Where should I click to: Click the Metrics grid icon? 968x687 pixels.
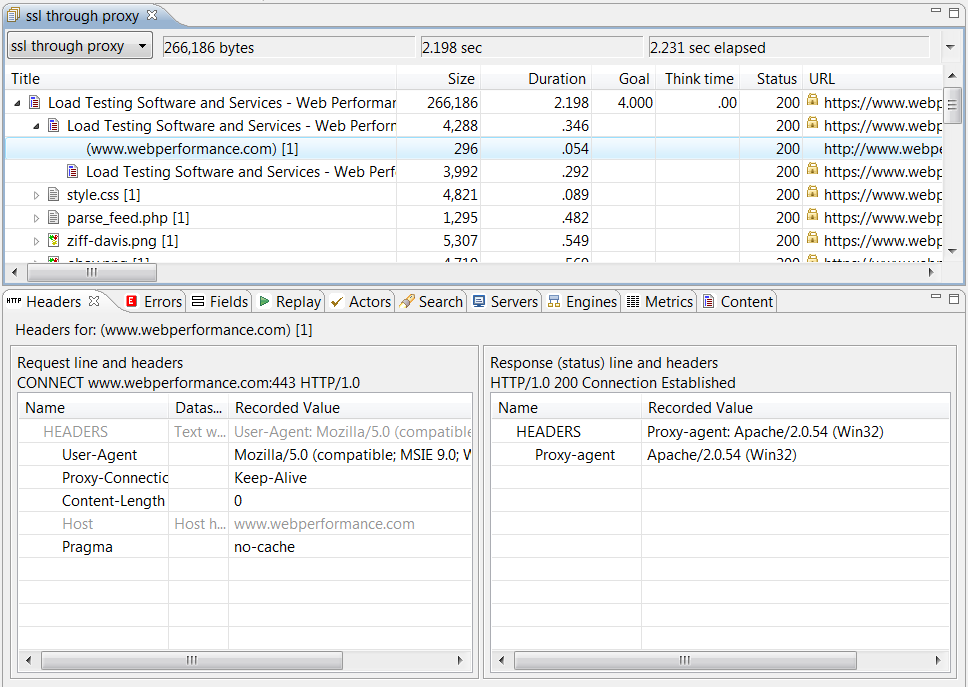click(x=633, y=302)
